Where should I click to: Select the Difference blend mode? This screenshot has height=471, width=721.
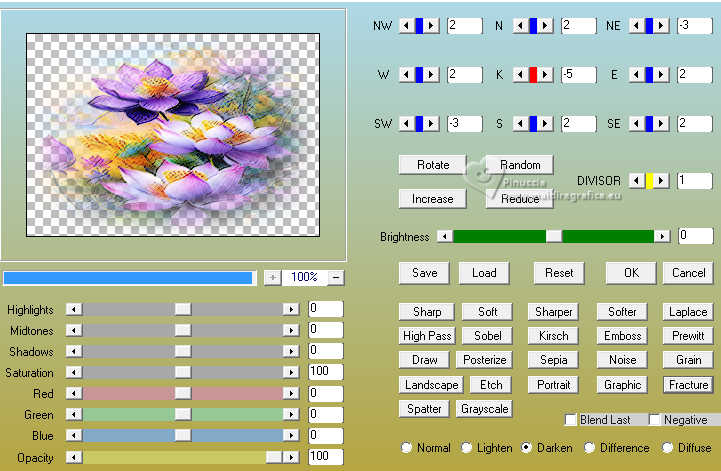[x=589, y=448]
